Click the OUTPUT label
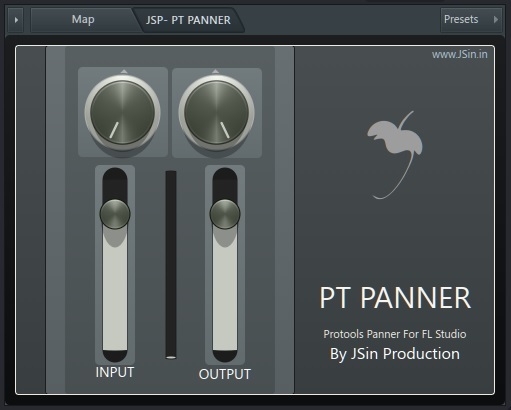 pos(225,374)
